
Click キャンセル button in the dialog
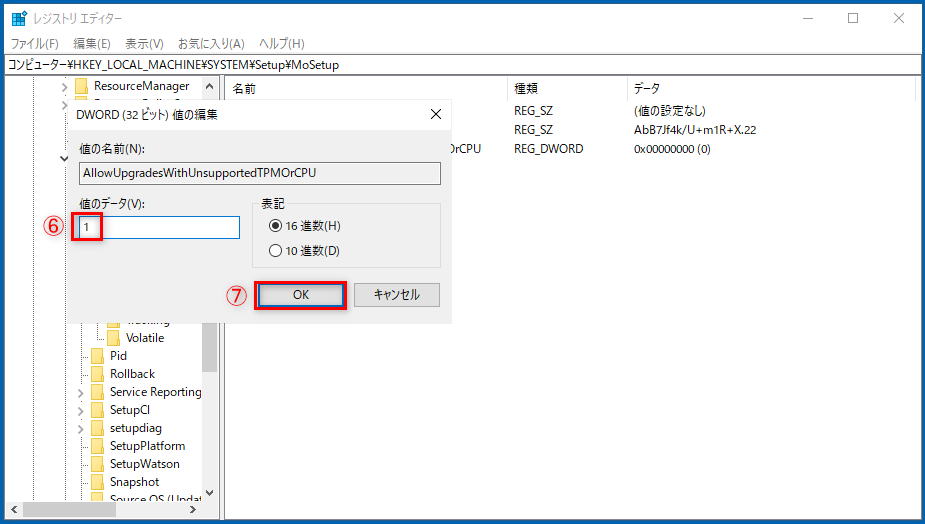pos(396,294)
